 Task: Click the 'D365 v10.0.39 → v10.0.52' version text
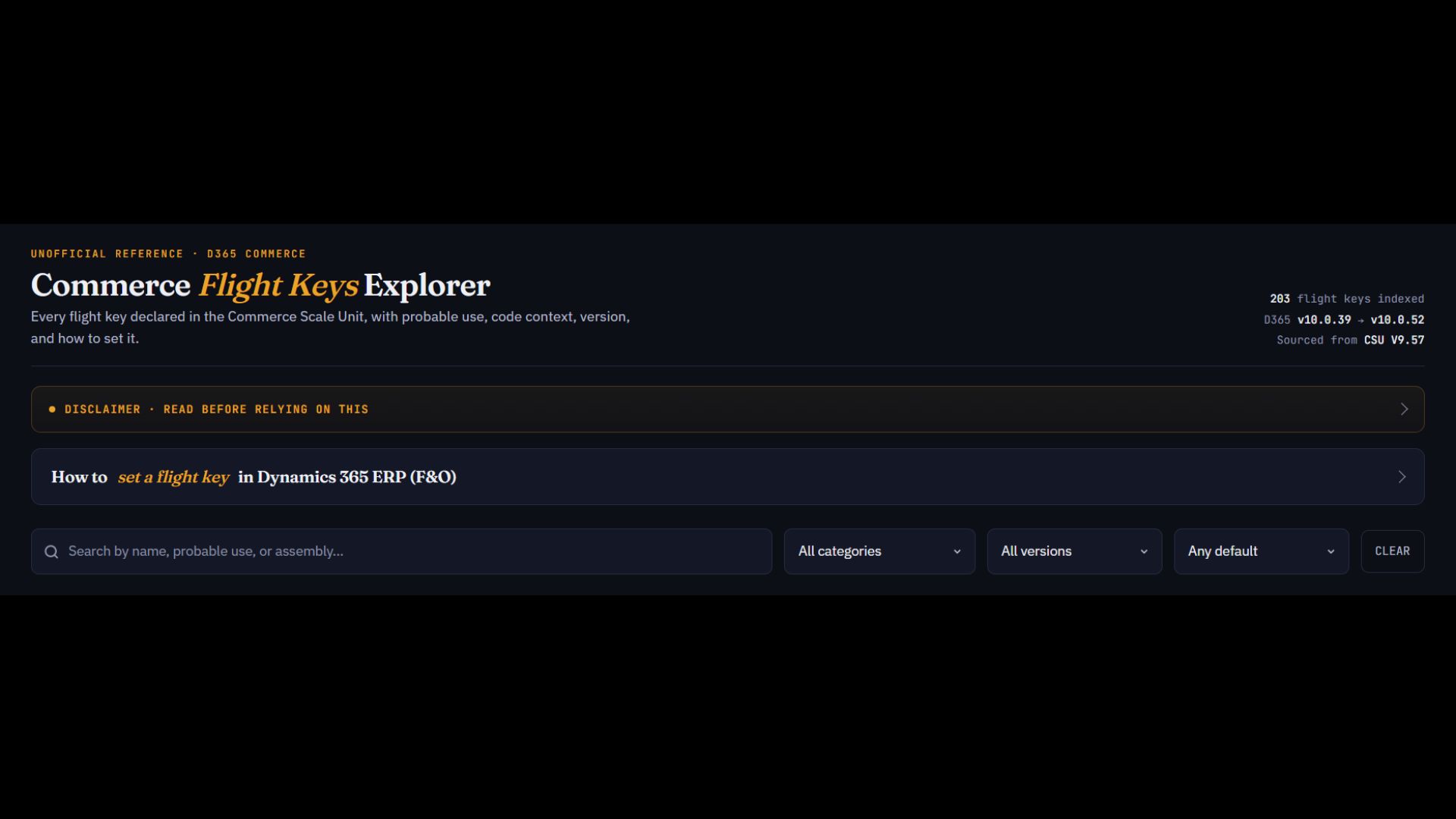pos(1344,320)
